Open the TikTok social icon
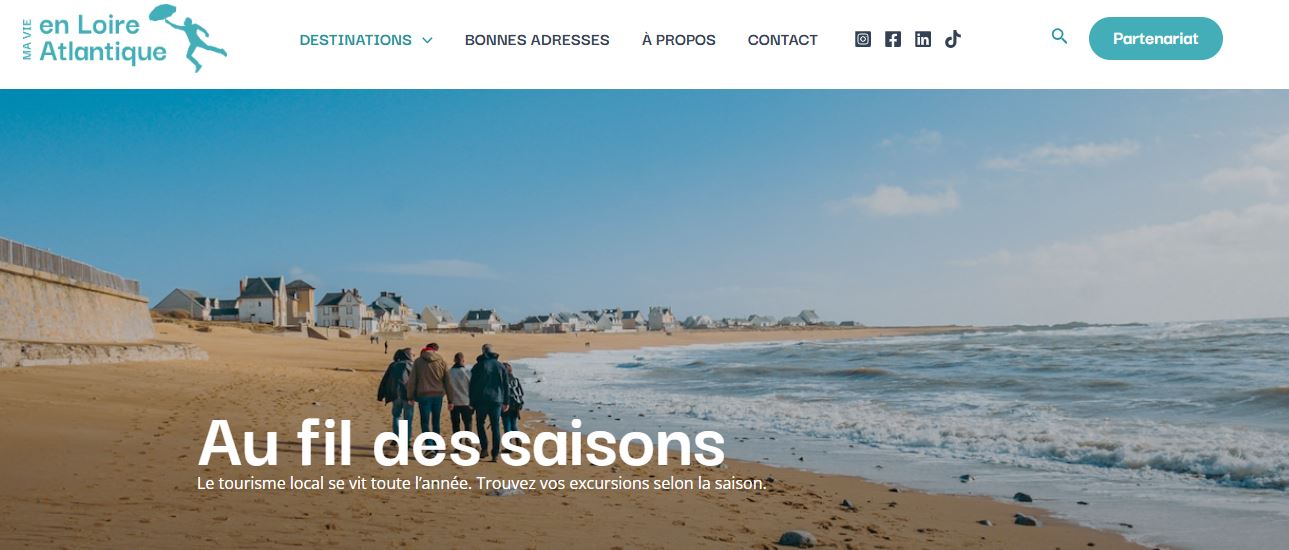The width and height of the screenshot is (1289, 550). click(953, 39)
